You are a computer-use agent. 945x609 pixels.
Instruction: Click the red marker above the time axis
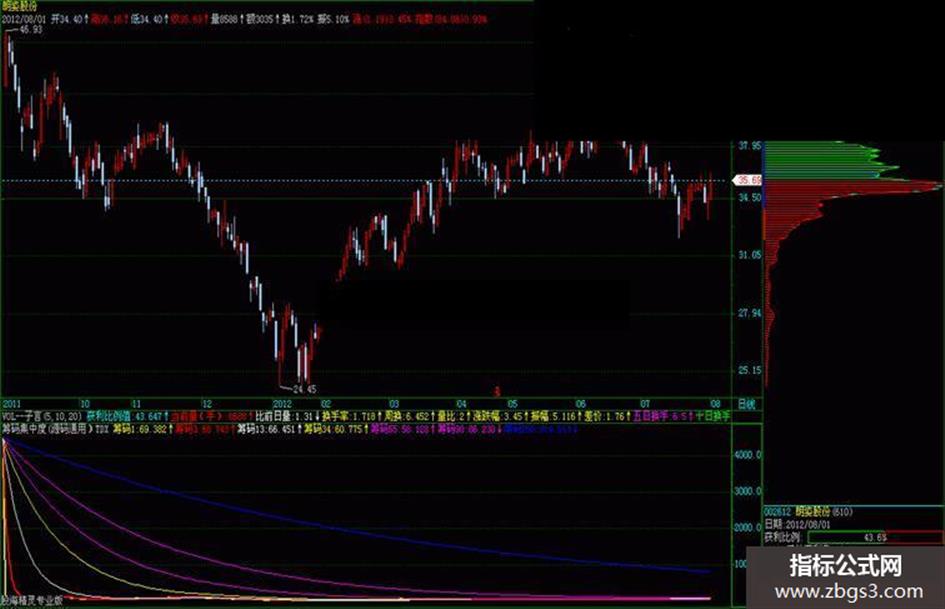point(497,391)
